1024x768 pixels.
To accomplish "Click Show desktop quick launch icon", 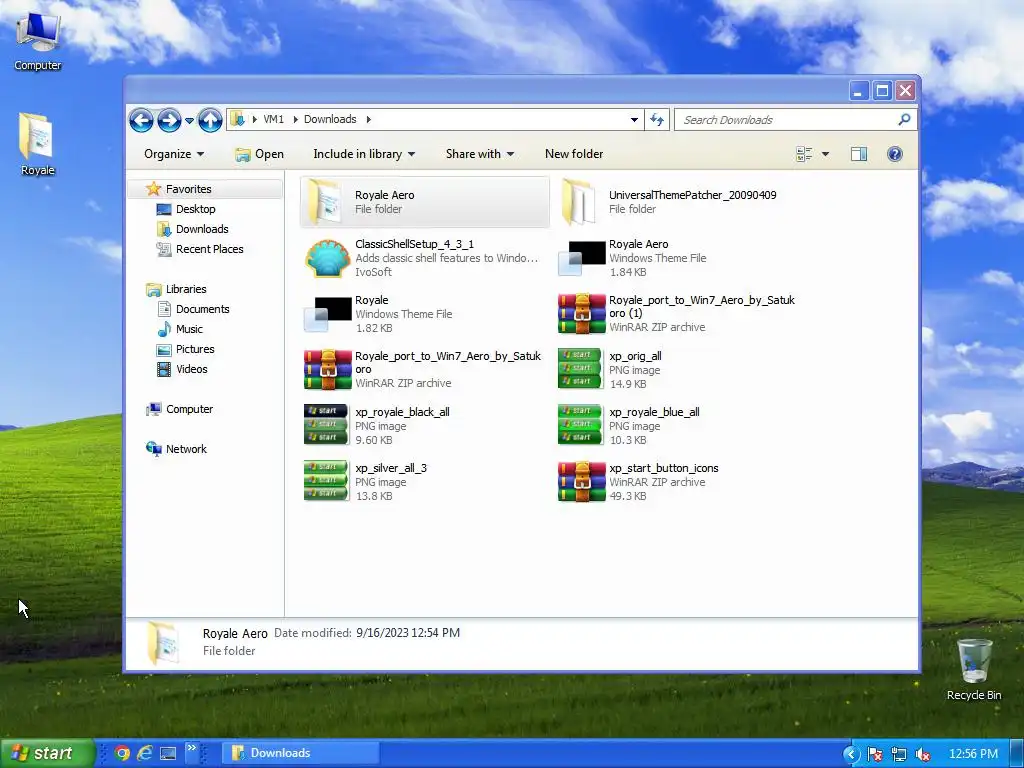I will tap(168, 754).
